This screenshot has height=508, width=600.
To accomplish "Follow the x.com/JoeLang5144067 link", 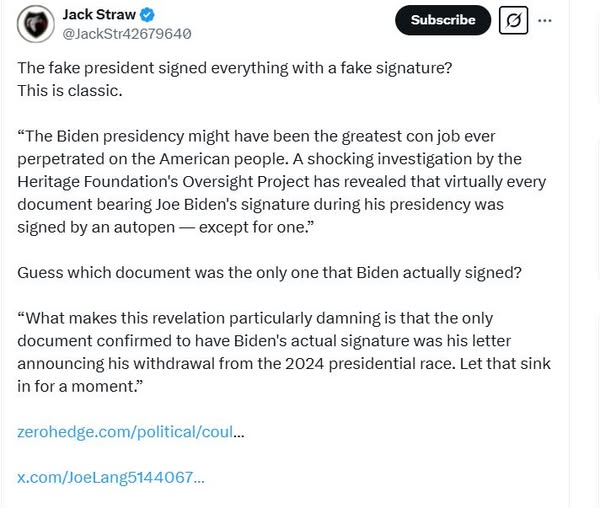I will [x=110, y=477].
